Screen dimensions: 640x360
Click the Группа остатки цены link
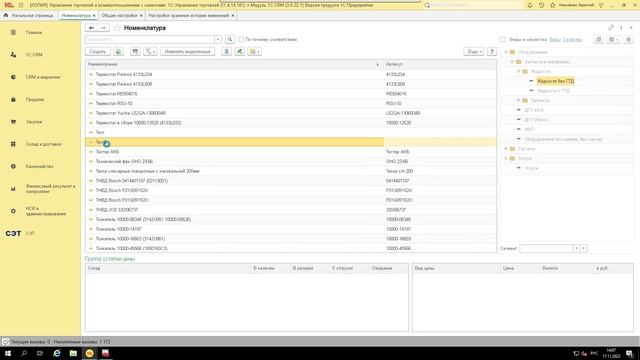[110, 259]
